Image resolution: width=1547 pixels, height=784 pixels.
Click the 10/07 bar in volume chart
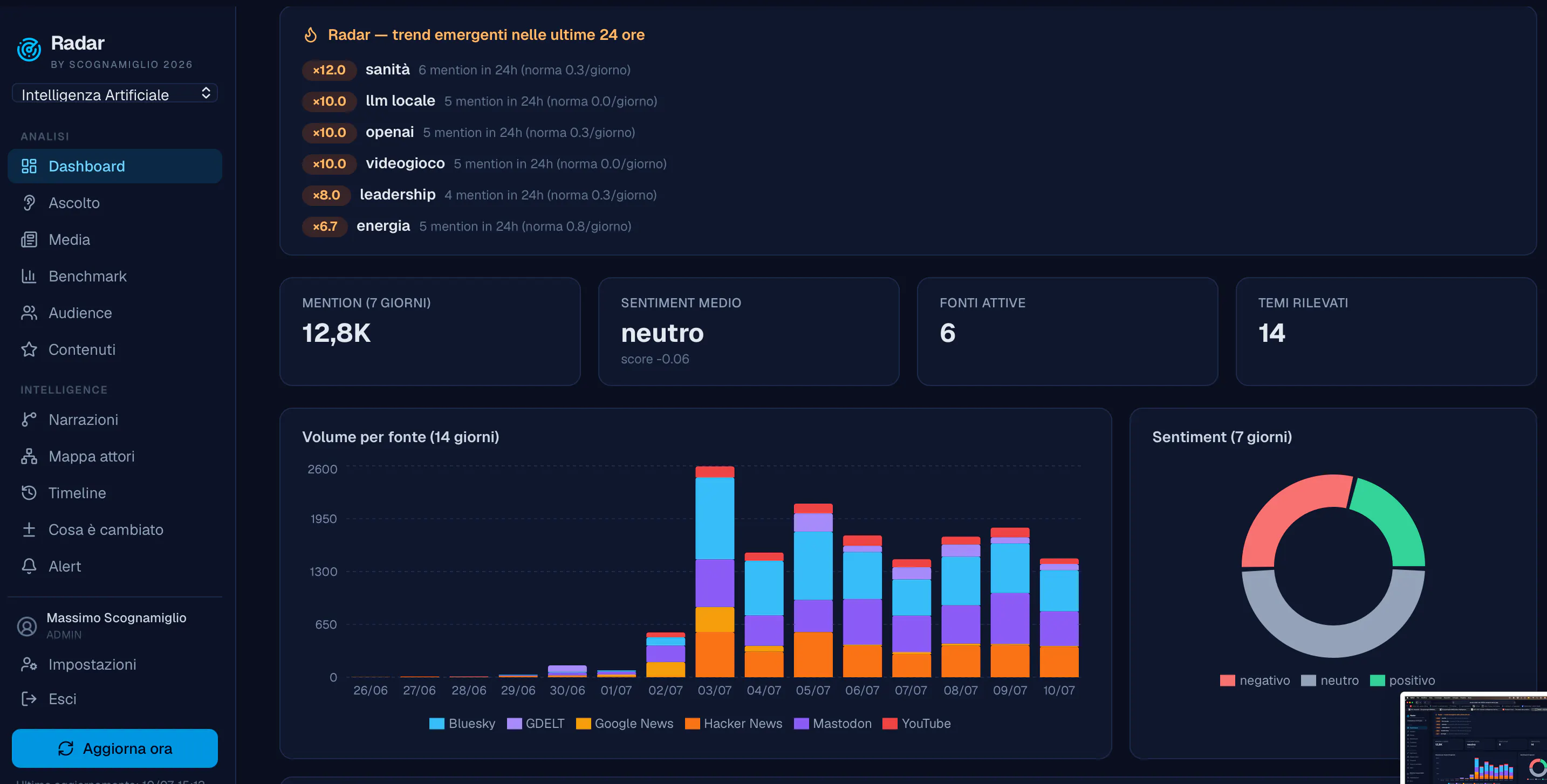(1059, 618)
